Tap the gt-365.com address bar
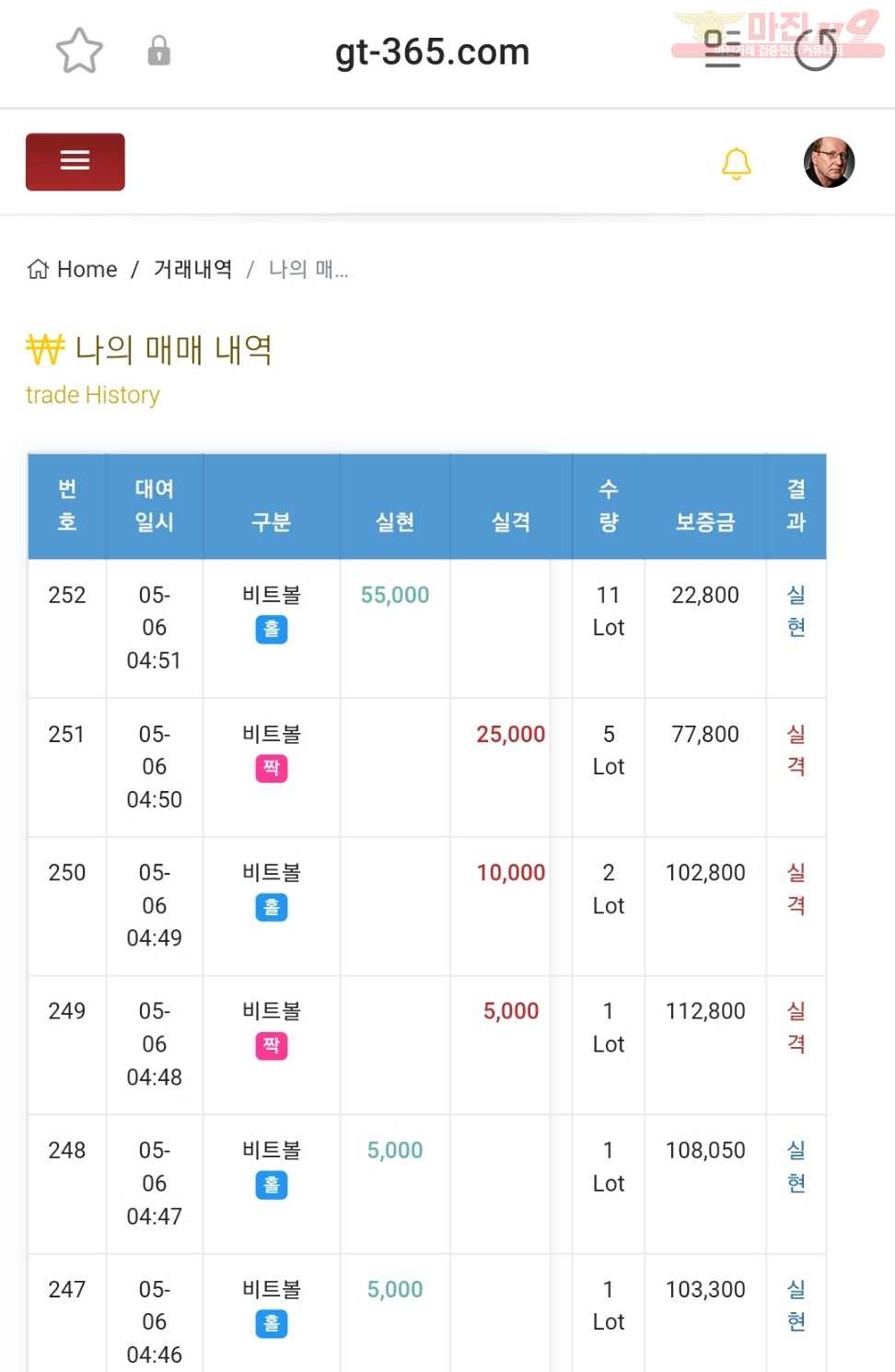The width and height of the screenshot is (895, 1372). pos(433,52)
